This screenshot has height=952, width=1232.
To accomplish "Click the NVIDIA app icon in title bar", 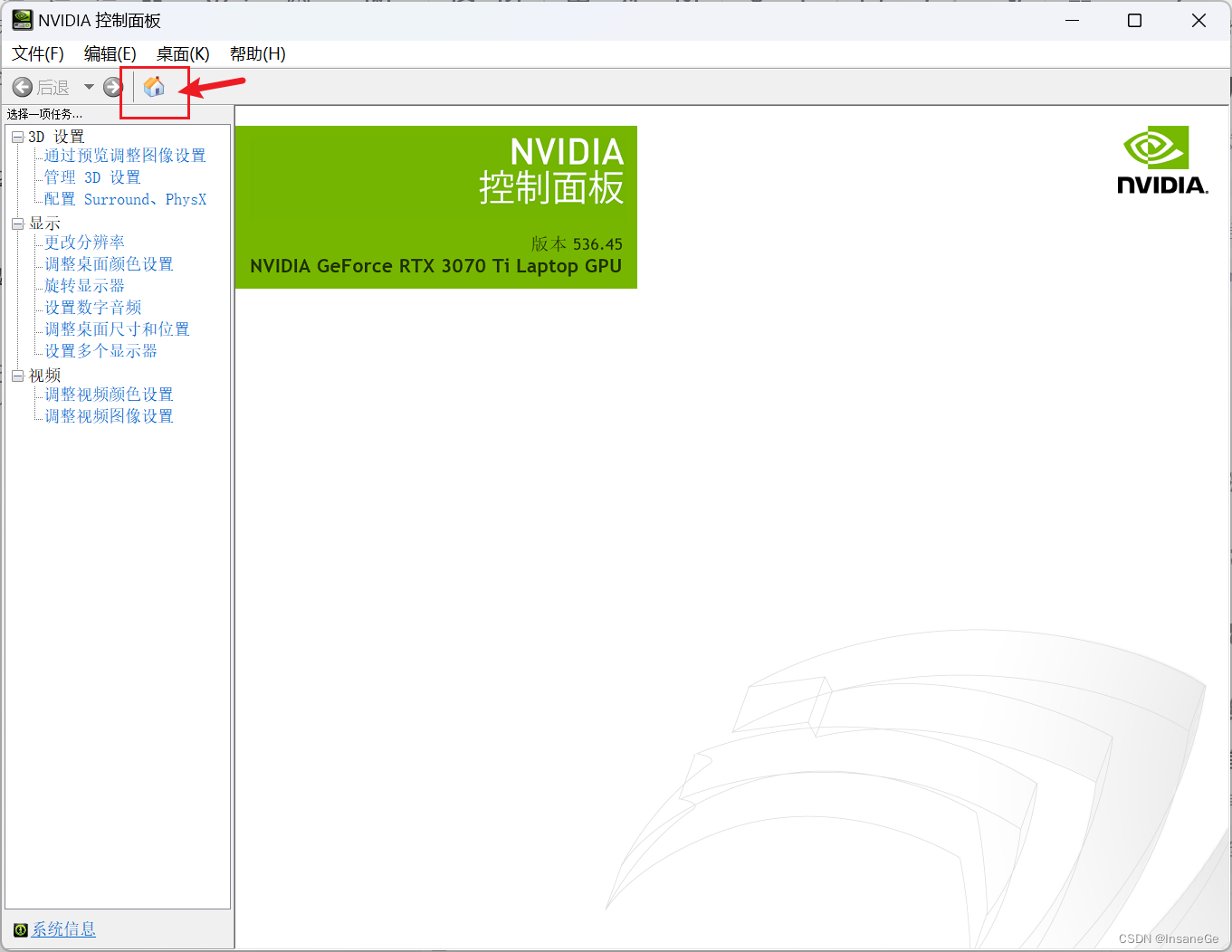I will (22, 20).
